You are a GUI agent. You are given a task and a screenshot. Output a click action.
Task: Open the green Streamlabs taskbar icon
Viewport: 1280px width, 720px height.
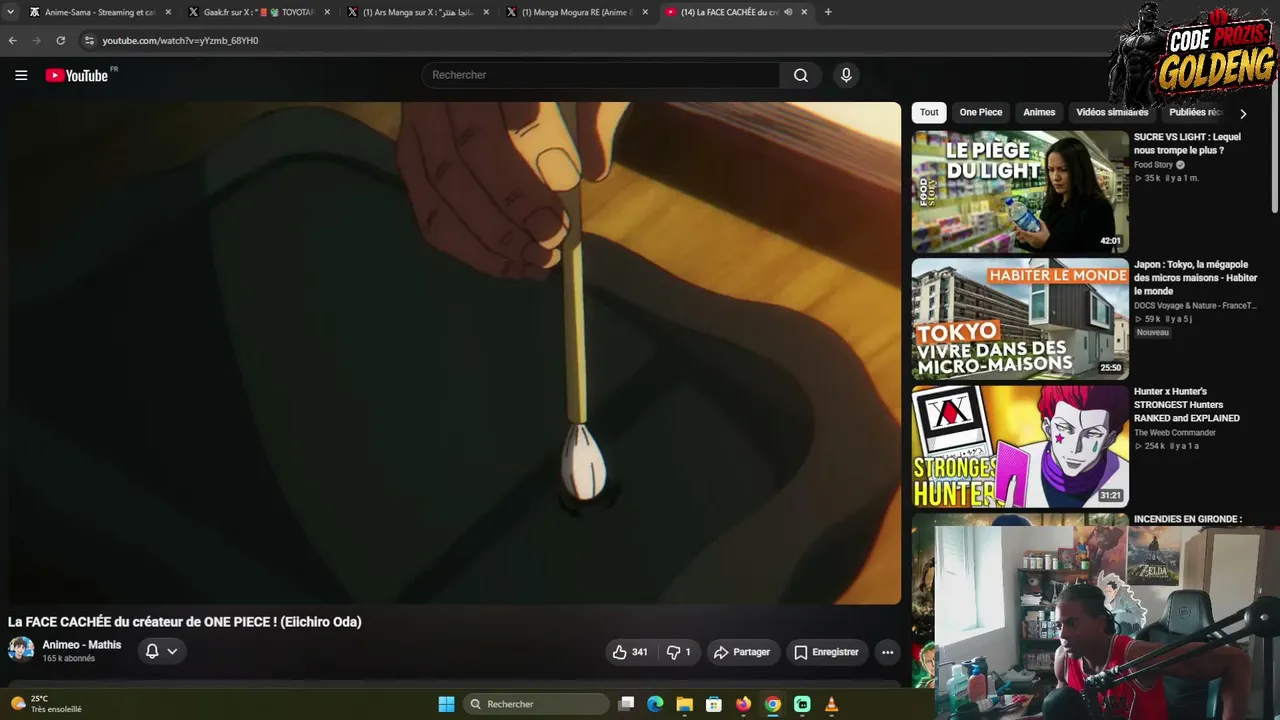pos(802,704)
